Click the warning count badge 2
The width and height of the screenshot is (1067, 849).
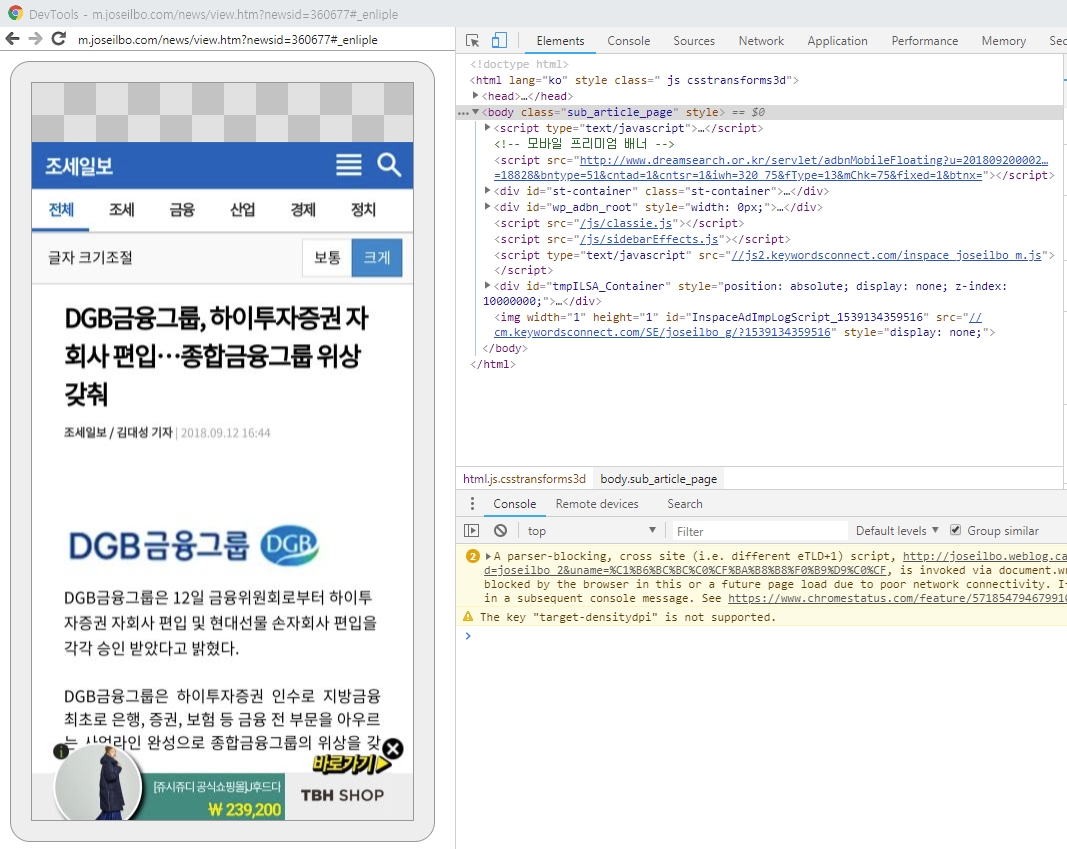(x=472, y=556)
